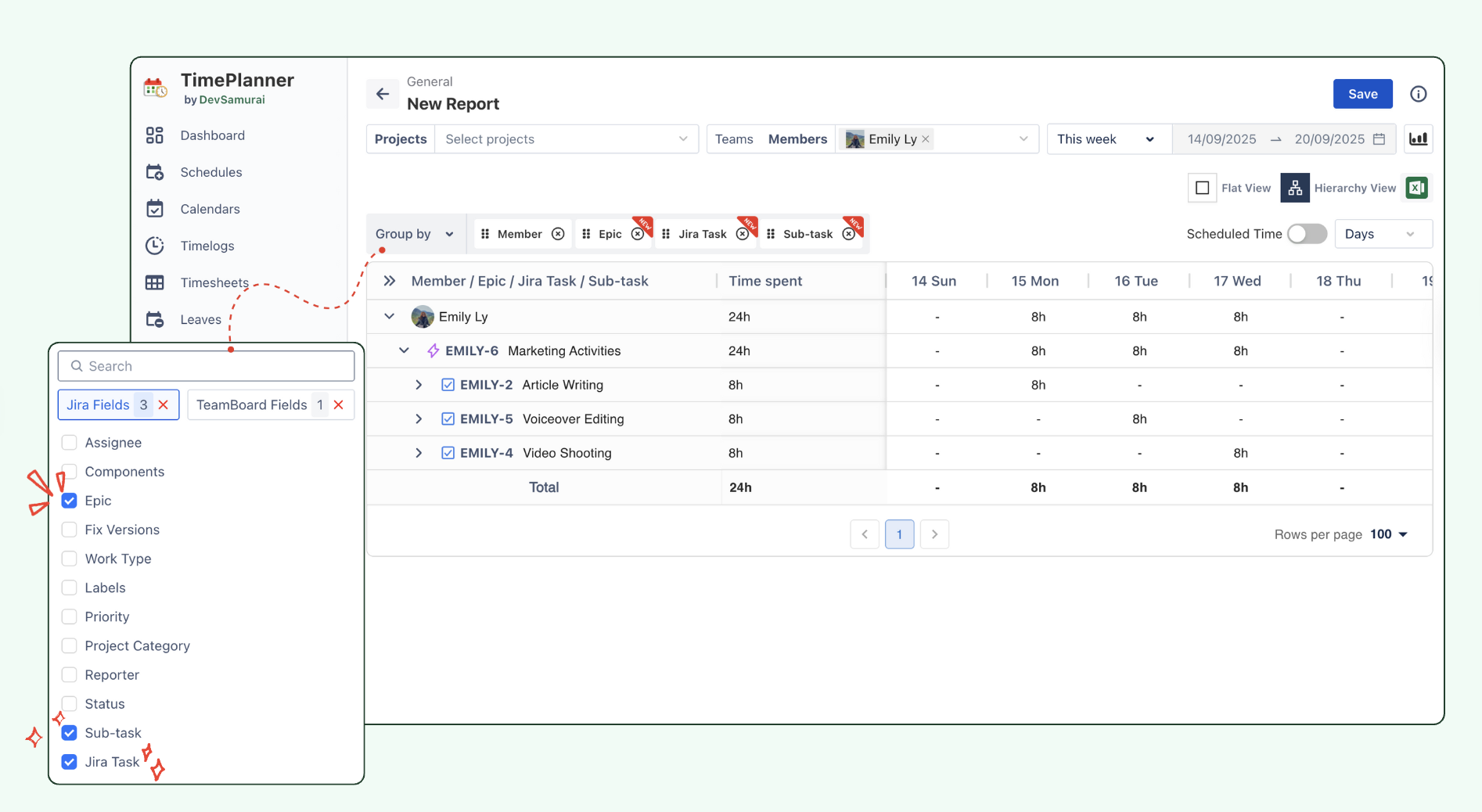Collapse the Emily Ly row

click(390, 317)
